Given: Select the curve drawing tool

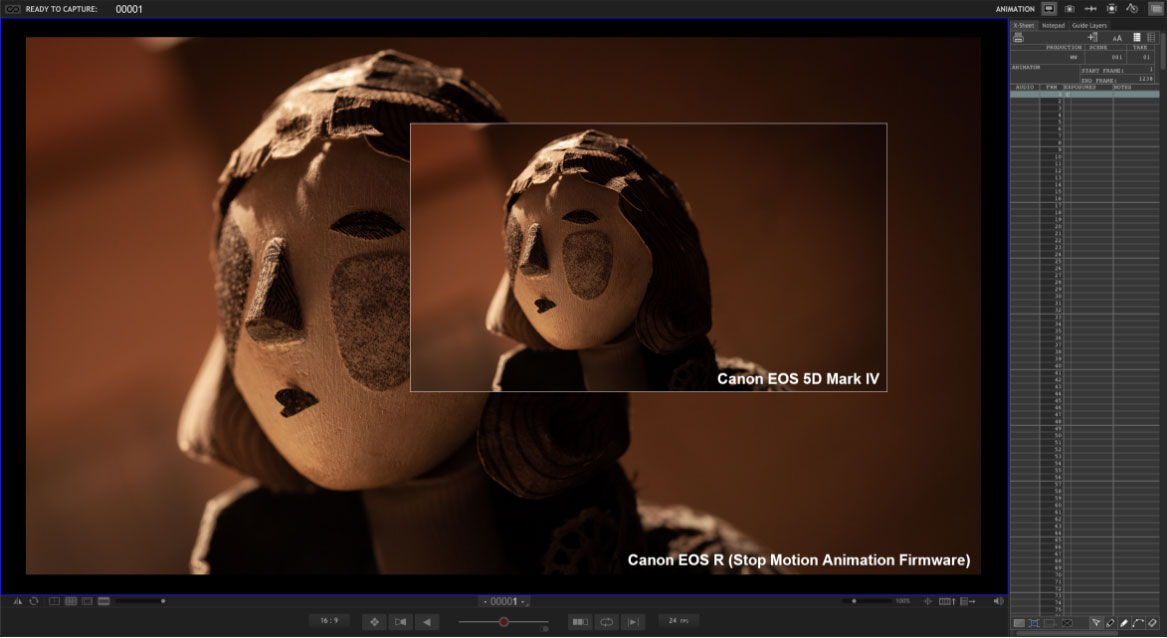Looking at the screenshot, I should point(1138,622).
